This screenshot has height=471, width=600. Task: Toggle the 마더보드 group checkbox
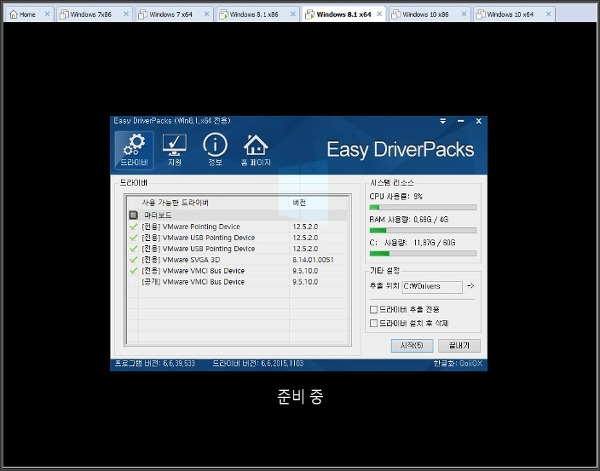pos(133,215)
